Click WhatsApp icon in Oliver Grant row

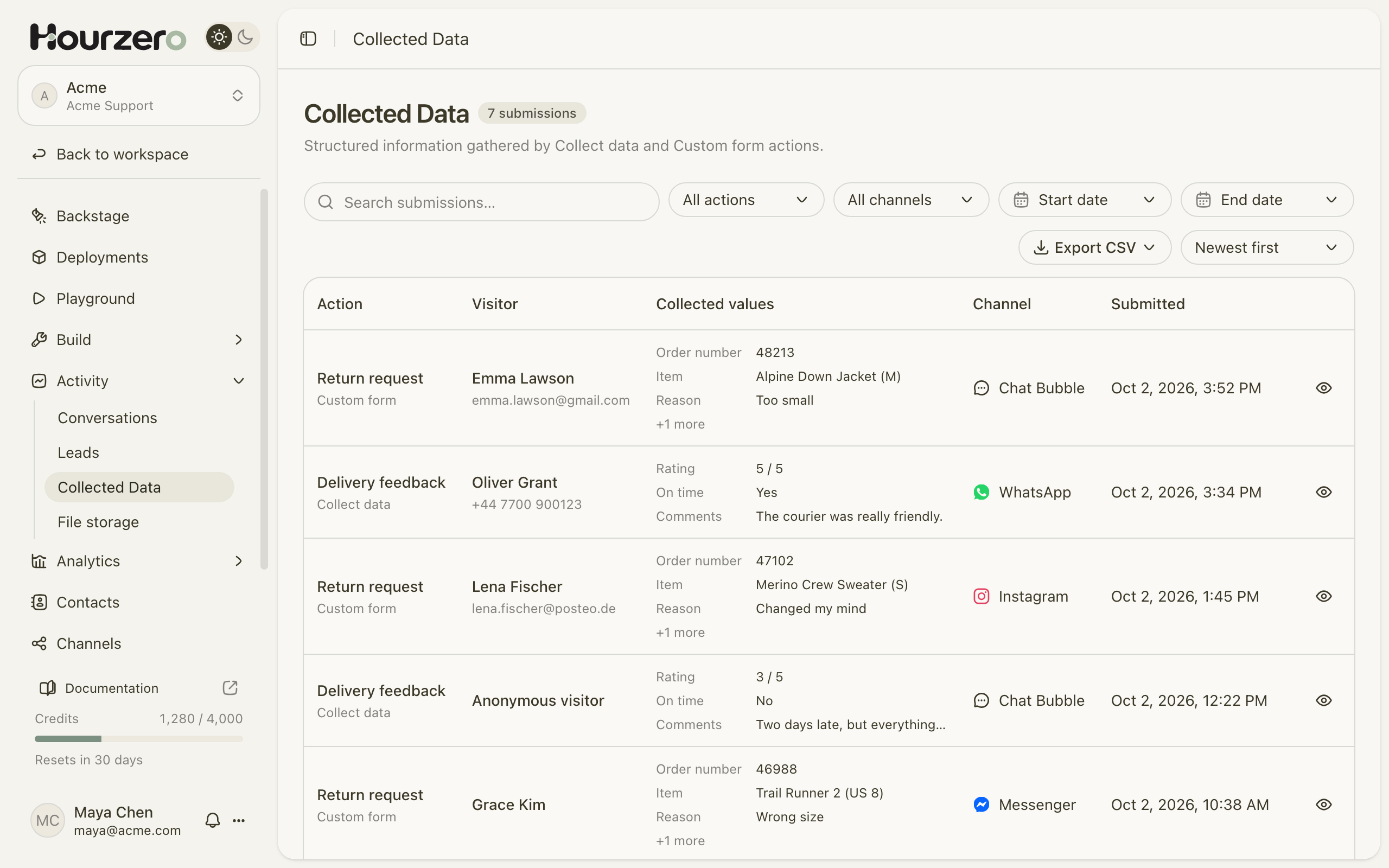(x=982, y=492)
